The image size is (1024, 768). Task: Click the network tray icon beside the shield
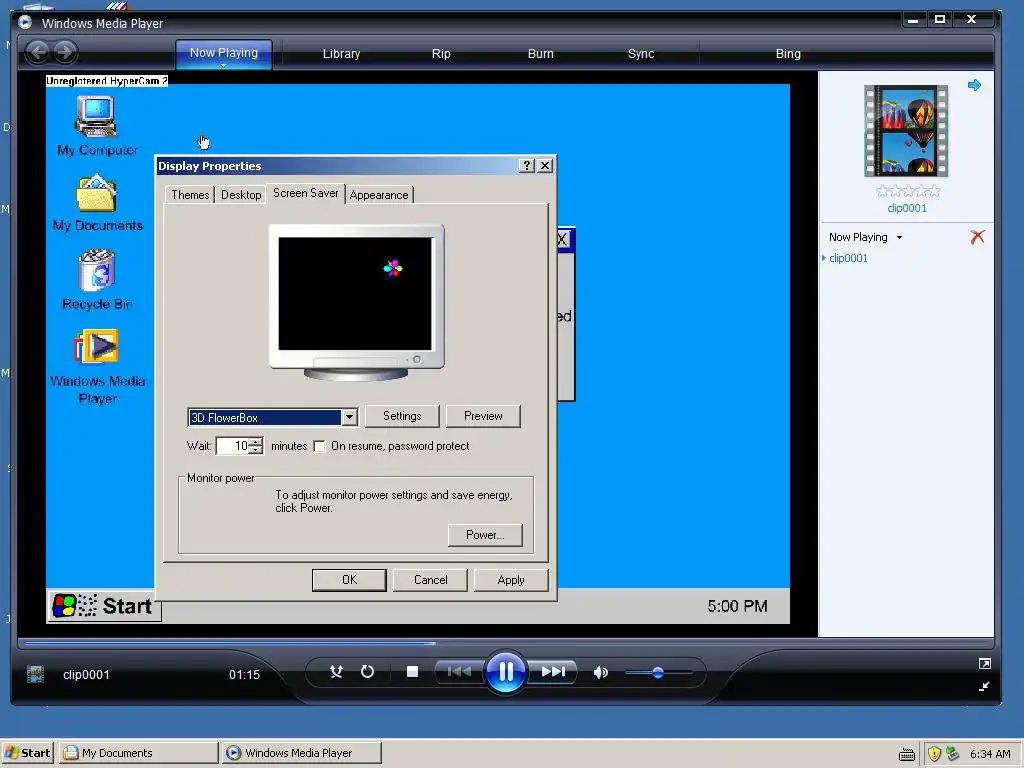(x=953, y=754)
